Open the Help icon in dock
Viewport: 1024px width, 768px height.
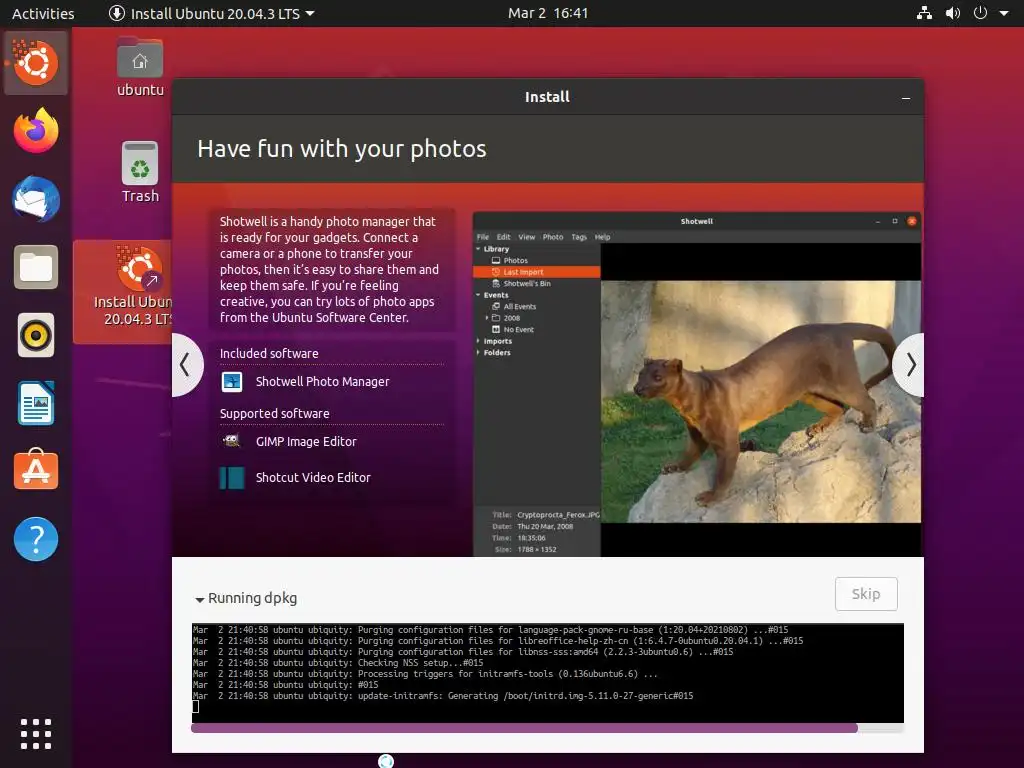click(x=36, y=539)
